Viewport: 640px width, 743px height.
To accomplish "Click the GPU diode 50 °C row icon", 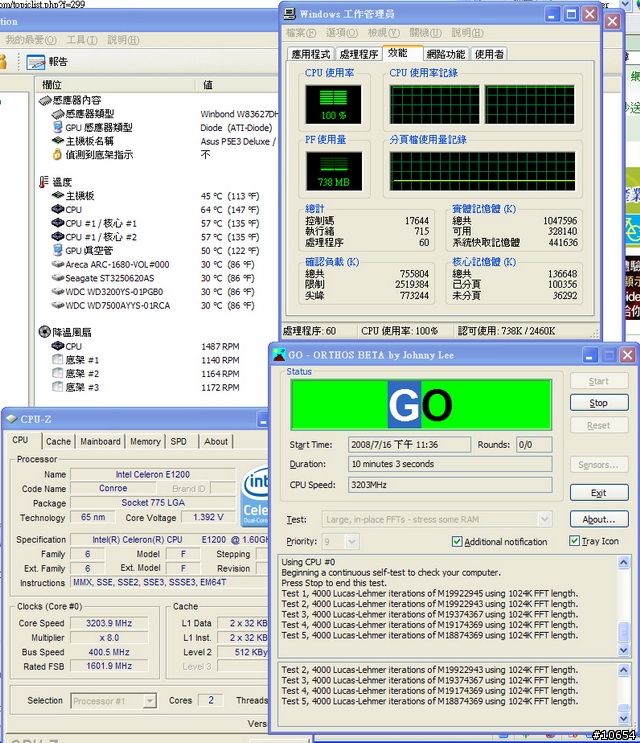I will [x=58, y=250].
